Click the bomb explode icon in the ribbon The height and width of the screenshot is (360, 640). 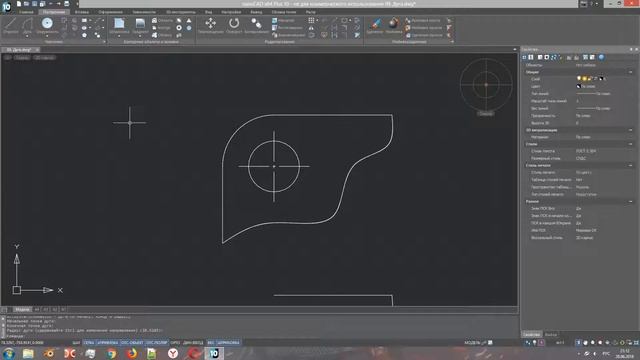[x=393, y=24]
